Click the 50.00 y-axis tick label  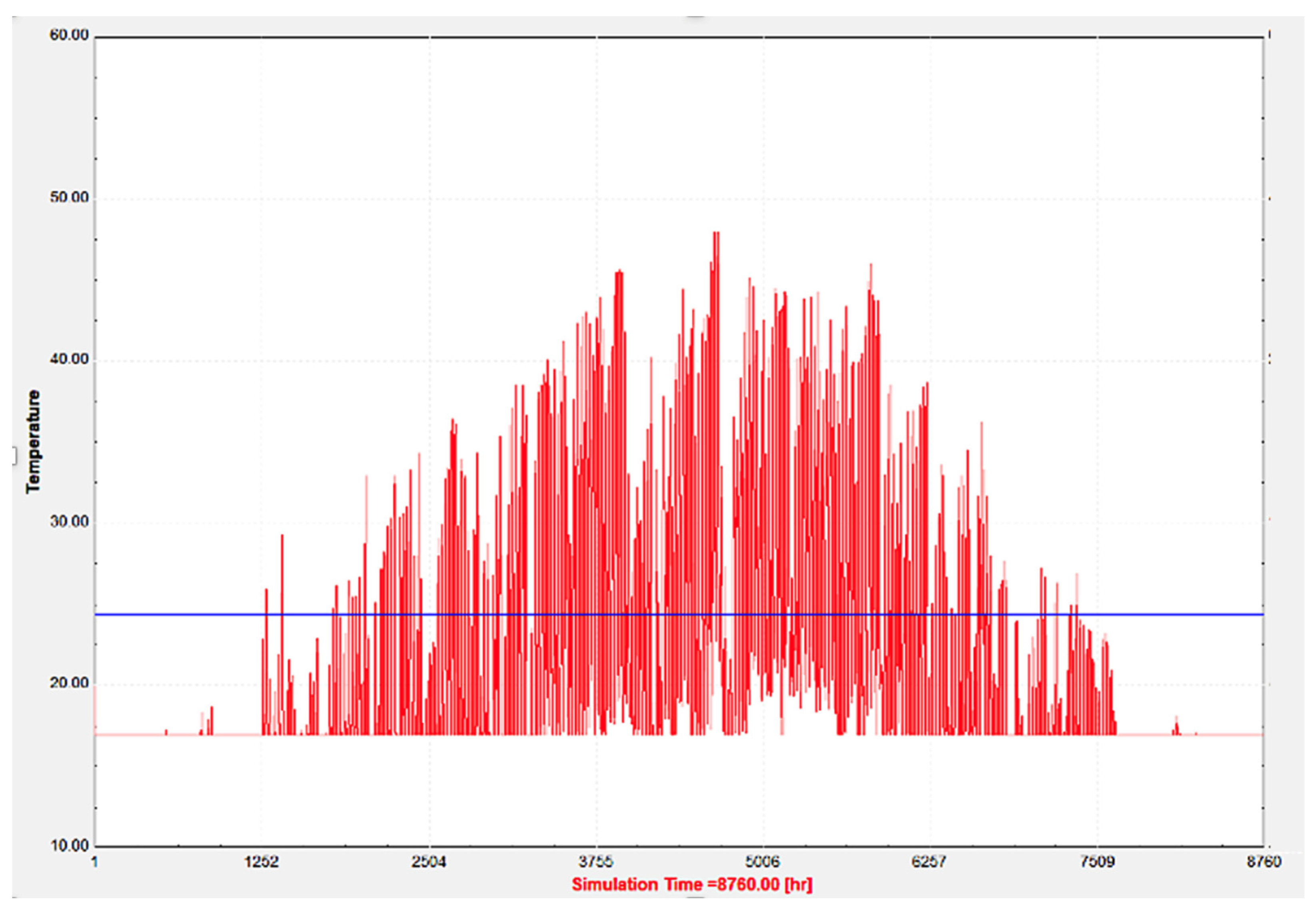(69, 198)
